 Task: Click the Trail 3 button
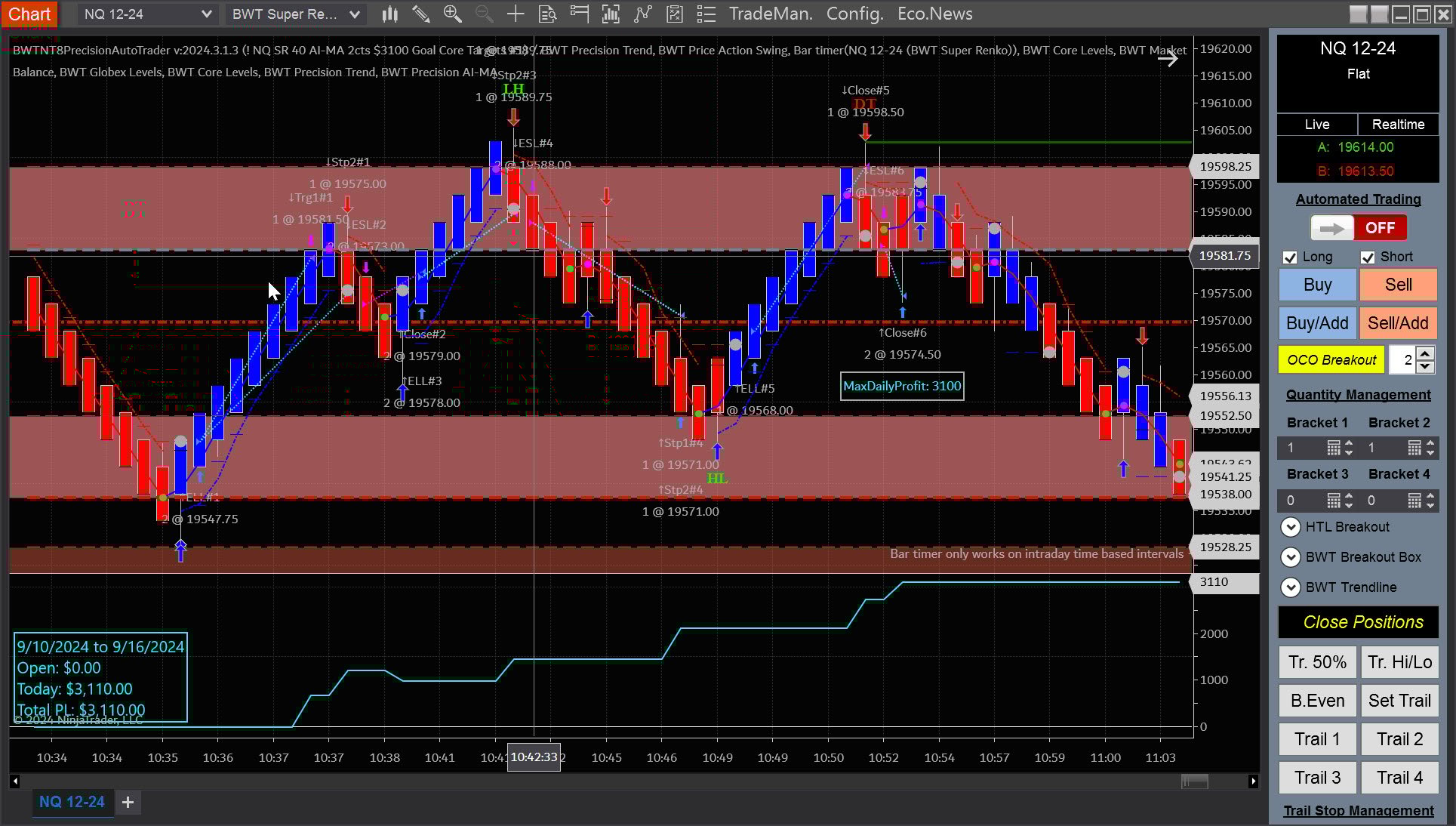(x=1317, y=778)
